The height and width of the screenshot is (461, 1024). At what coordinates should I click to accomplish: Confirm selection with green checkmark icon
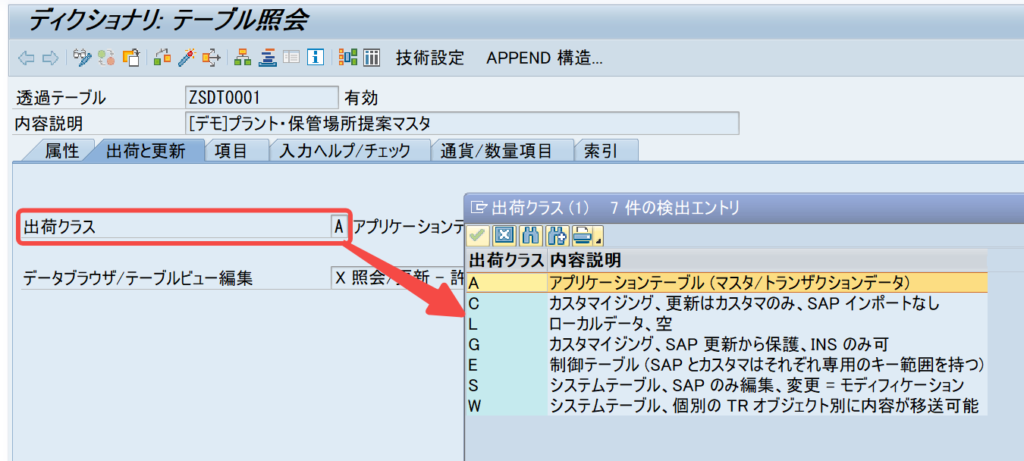(x=479, y=235)
